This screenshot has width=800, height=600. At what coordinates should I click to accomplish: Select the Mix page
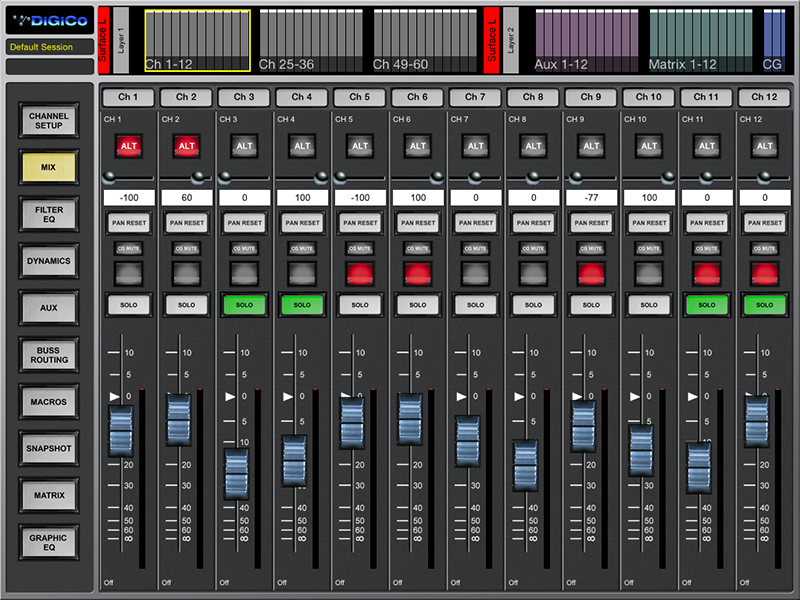pyautogui.click(x=49, y=167)
